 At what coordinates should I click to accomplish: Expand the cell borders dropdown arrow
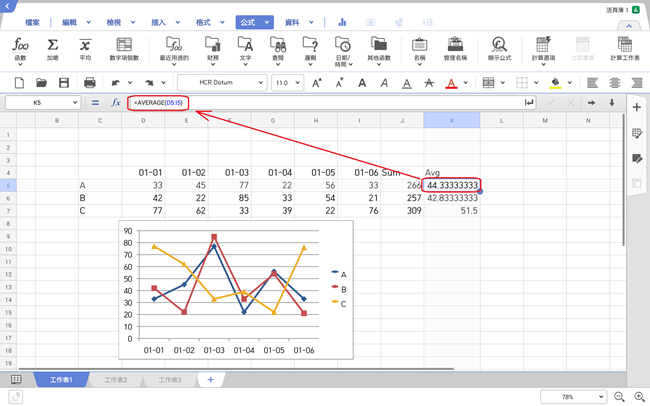click(536, 83)
